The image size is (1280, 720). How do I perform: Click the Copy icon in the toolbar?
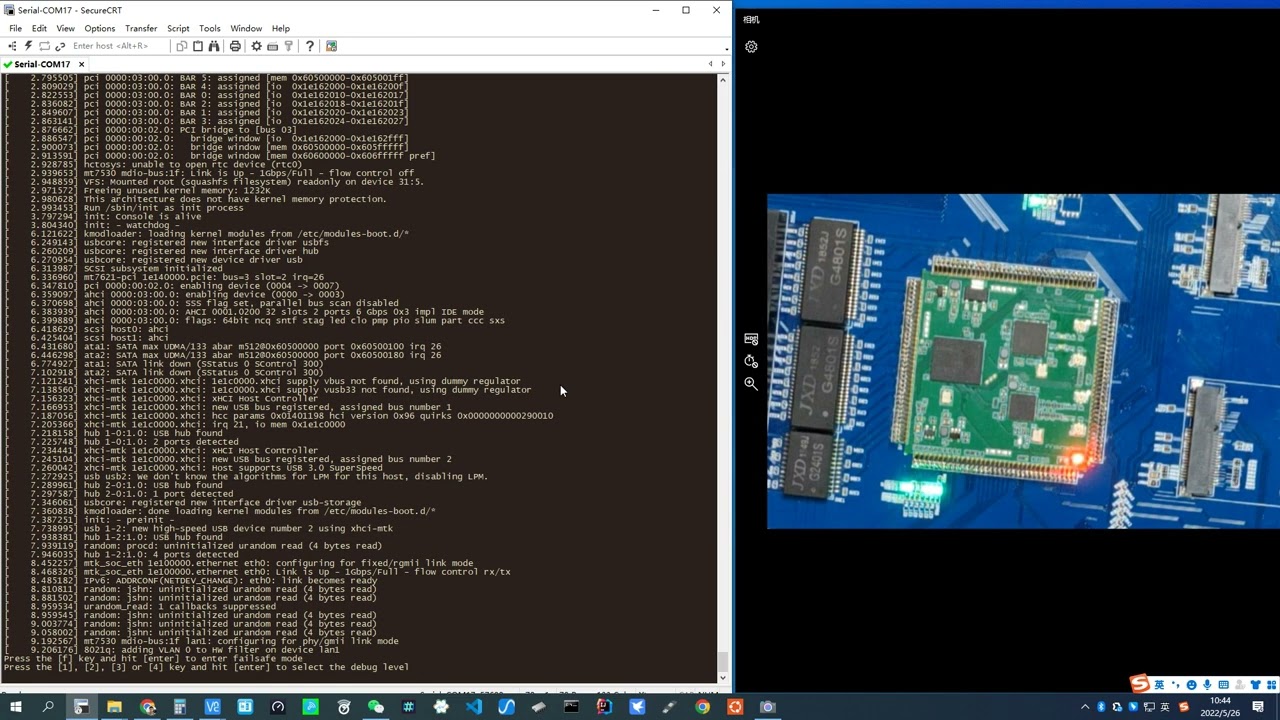click(x=181, y=46)
